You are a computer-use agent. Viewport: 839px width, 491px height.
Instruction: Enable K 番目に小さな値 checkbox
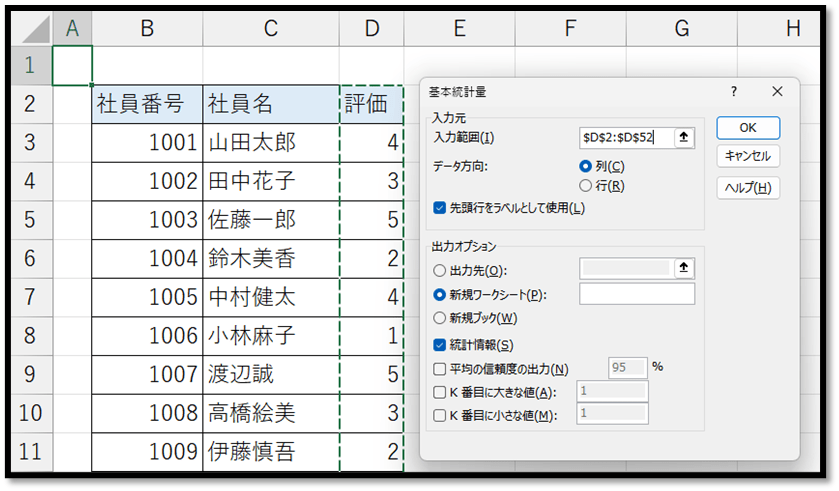click(x=440, y=415)
